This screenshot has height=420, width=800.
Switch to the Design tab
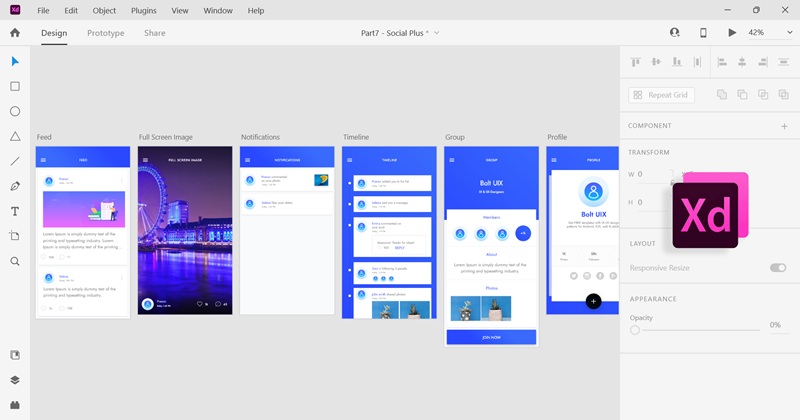pos(54,33)
